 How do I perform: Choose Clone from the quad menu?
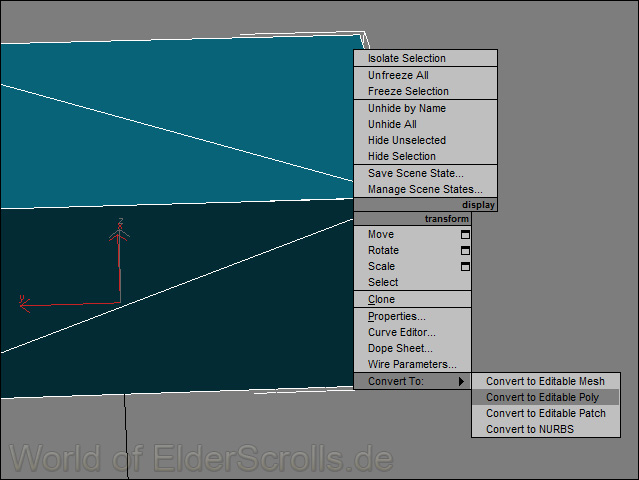point(381,299)
